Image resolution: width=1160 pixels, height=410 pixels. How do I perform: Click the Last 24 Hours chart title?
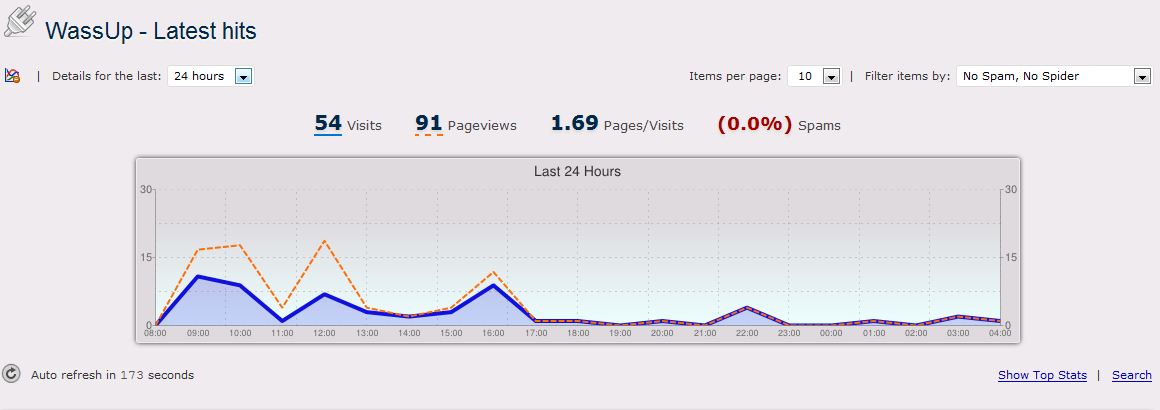[577, 171]
